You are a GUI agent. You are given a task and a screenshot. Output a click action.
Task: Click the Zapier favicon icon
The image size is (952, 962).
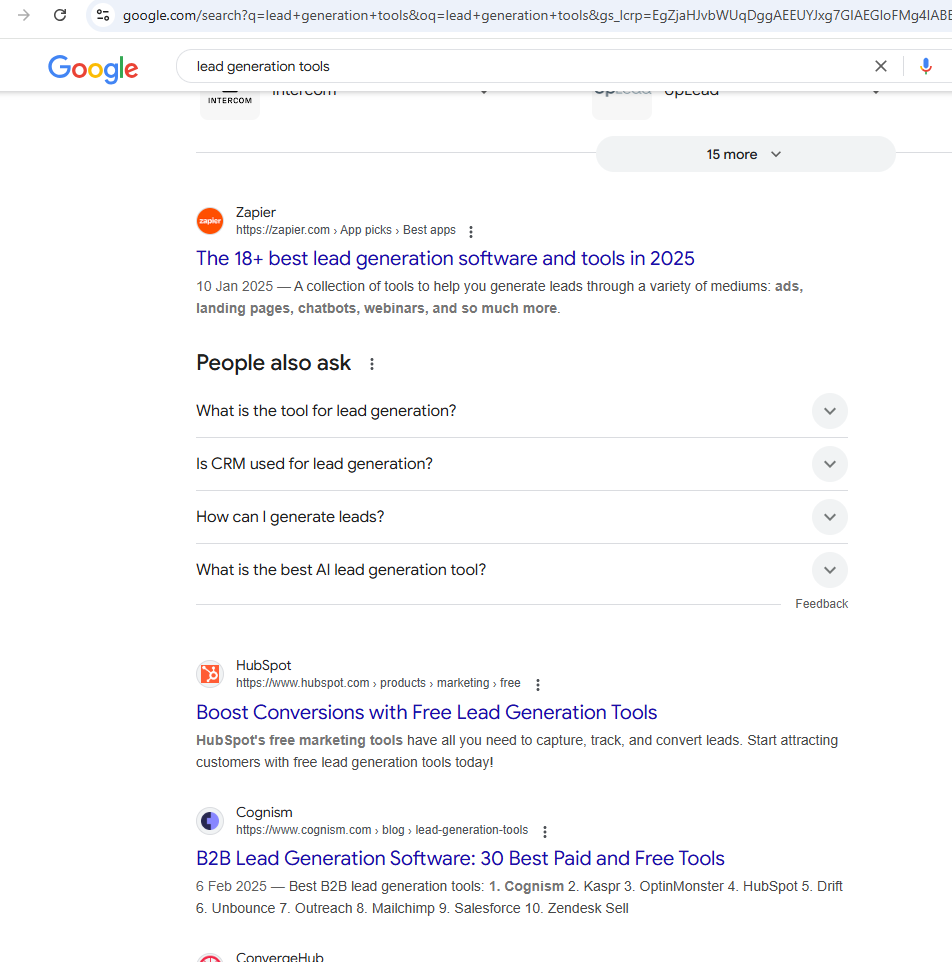(210, 221)
